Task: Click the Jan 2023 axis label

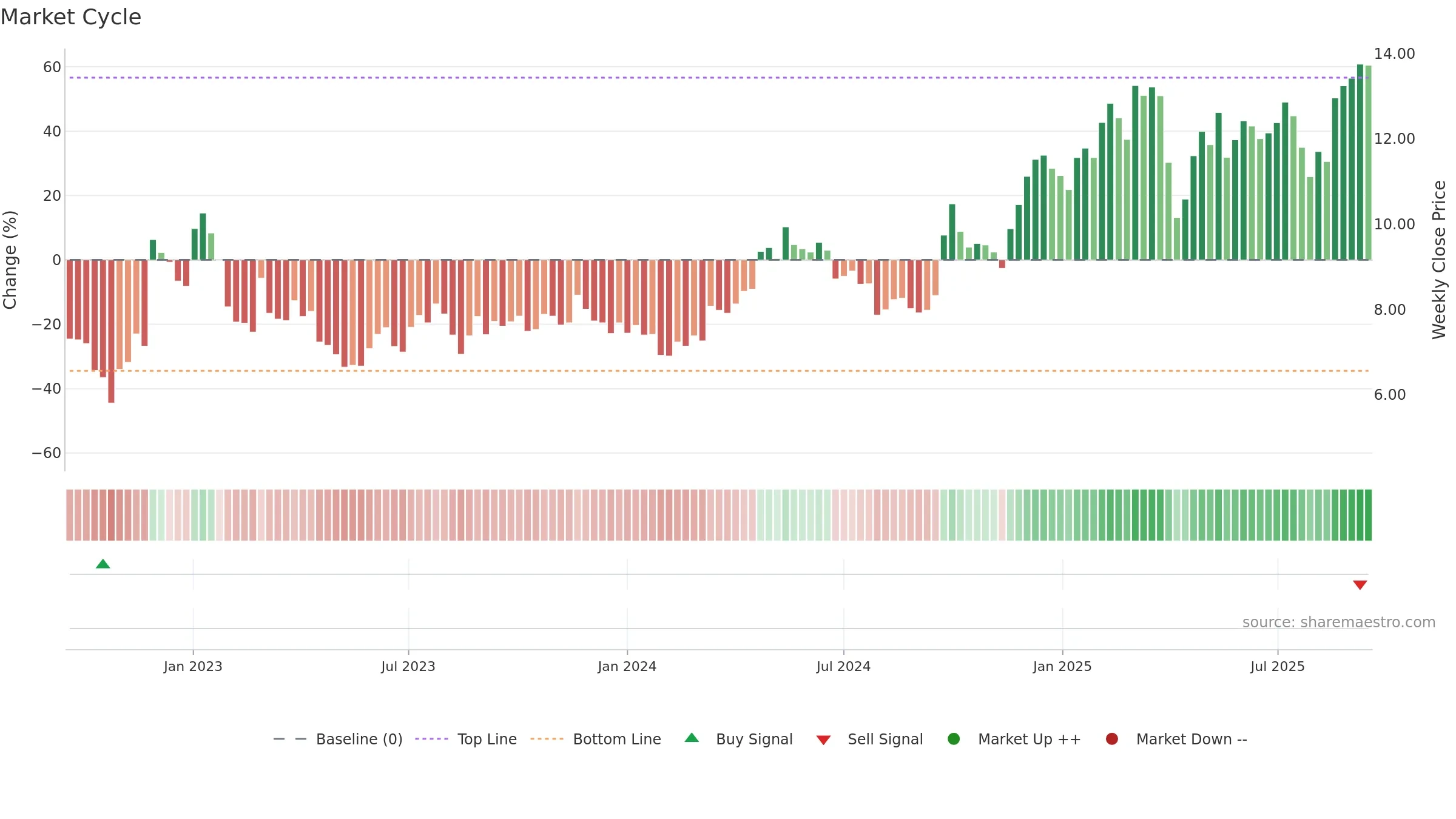Action: point(193,667)
